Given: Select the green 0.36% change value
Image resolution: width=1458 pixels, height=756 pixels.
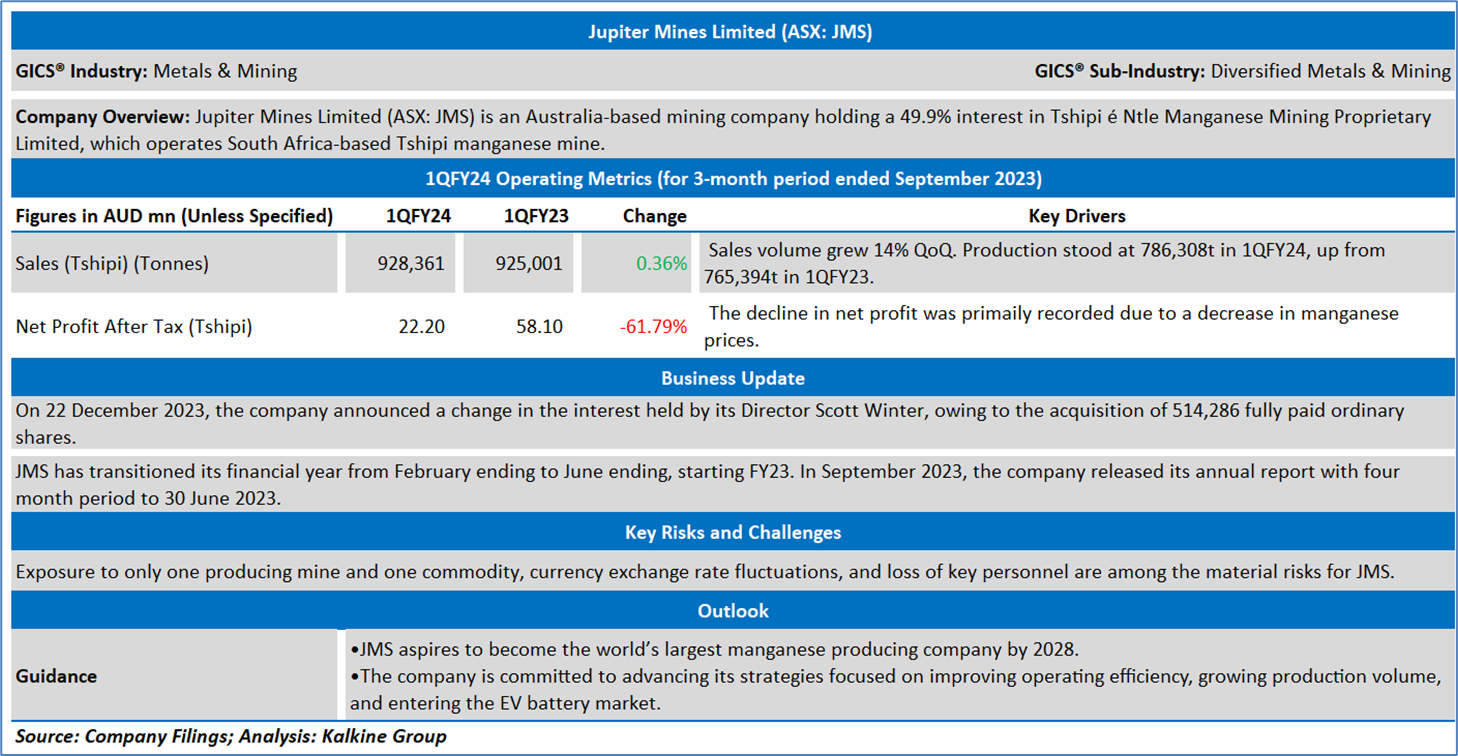Looking at the screenshot, I should pyautogui.click(x=662, y=264).
